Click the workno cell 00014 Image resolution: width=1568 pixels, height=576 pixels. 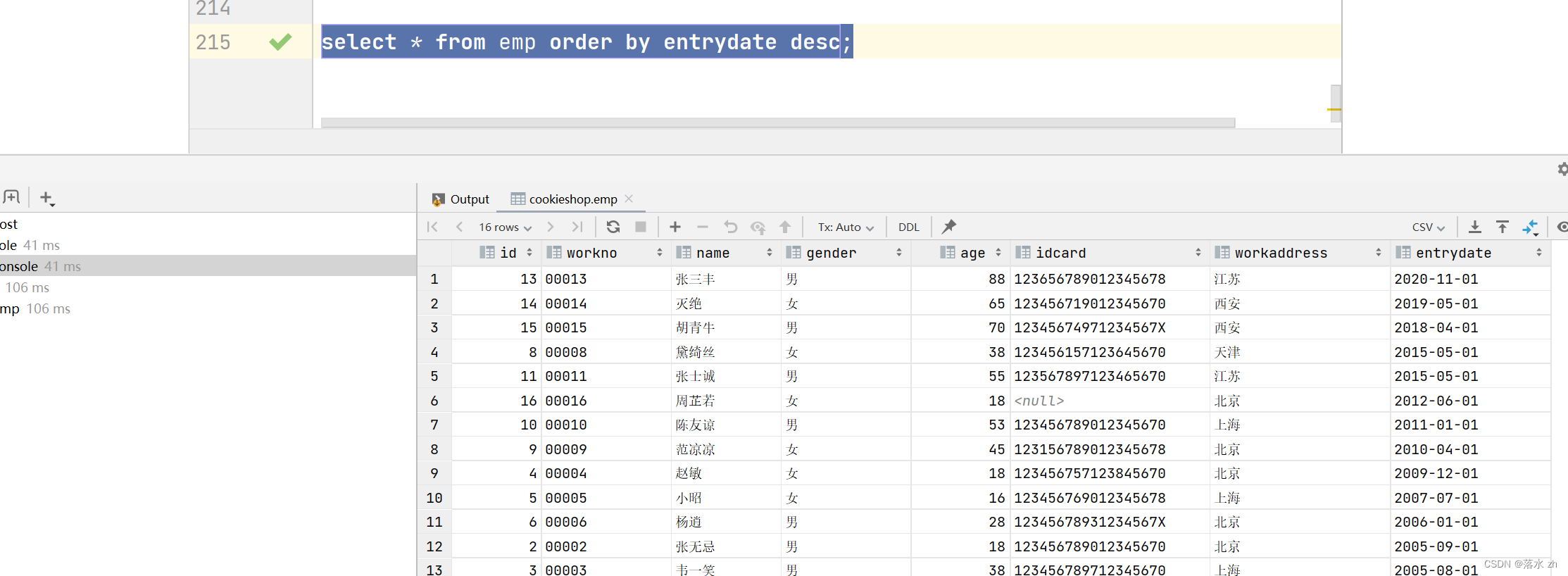tap(606, 303)
